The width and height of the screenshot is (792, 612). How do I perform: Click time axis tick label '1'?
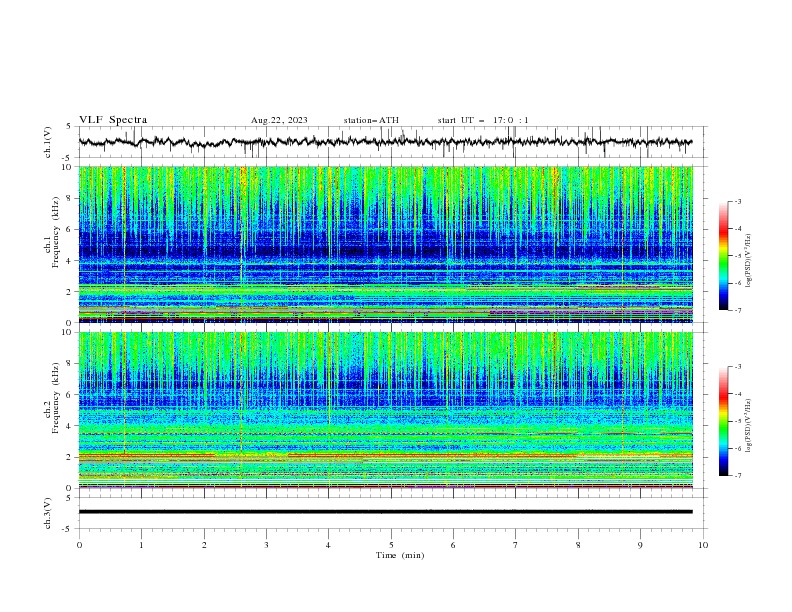[x=141, y=545]
